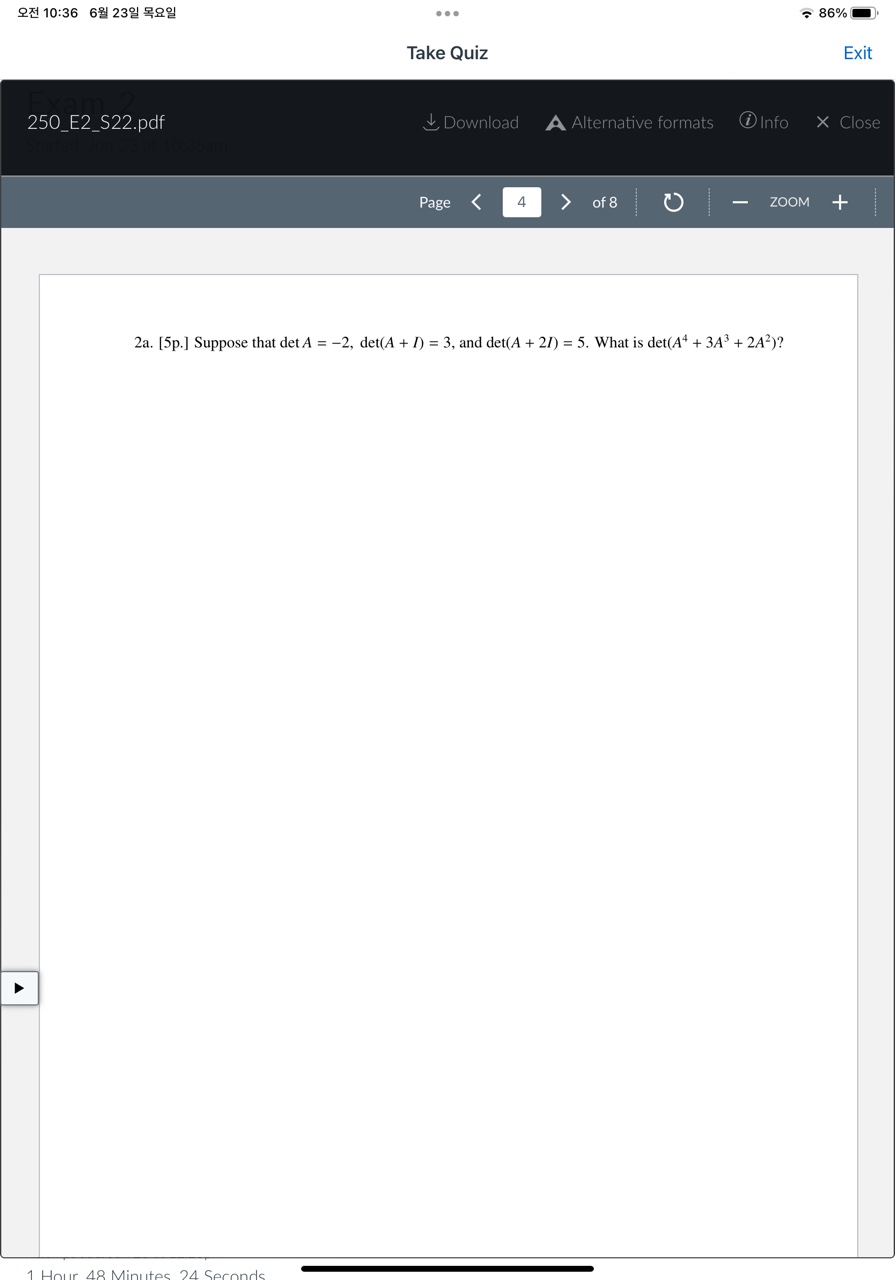Select the page number field showing 4
Screen dimensions: 895x1280
(521, 202)
